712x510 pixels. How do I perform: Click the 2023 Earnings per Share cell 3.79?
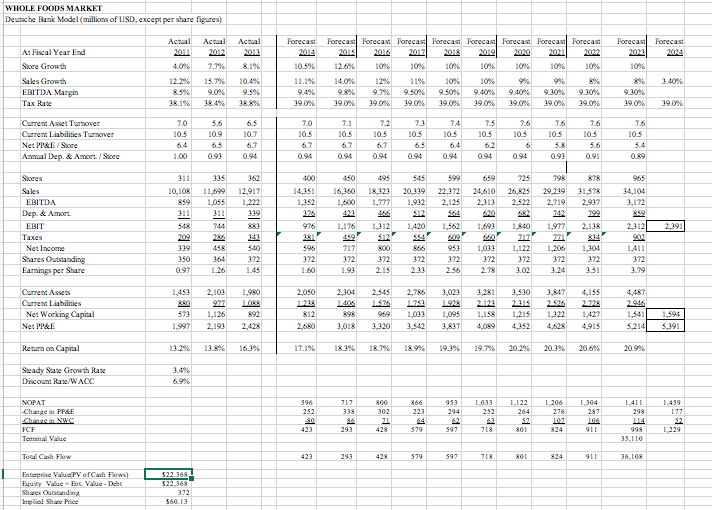638,270
